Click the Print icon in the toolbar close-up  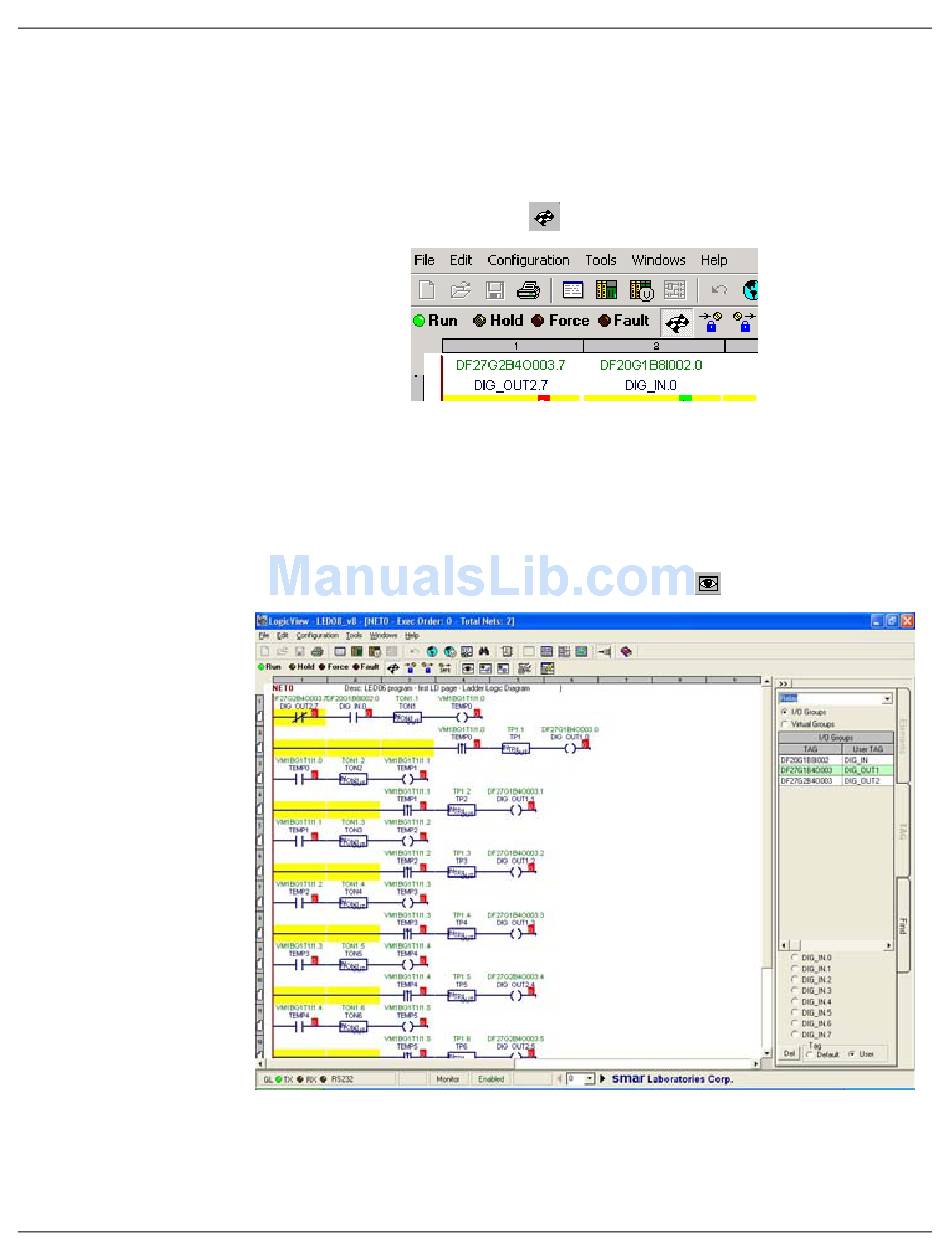tap(528, 291)
